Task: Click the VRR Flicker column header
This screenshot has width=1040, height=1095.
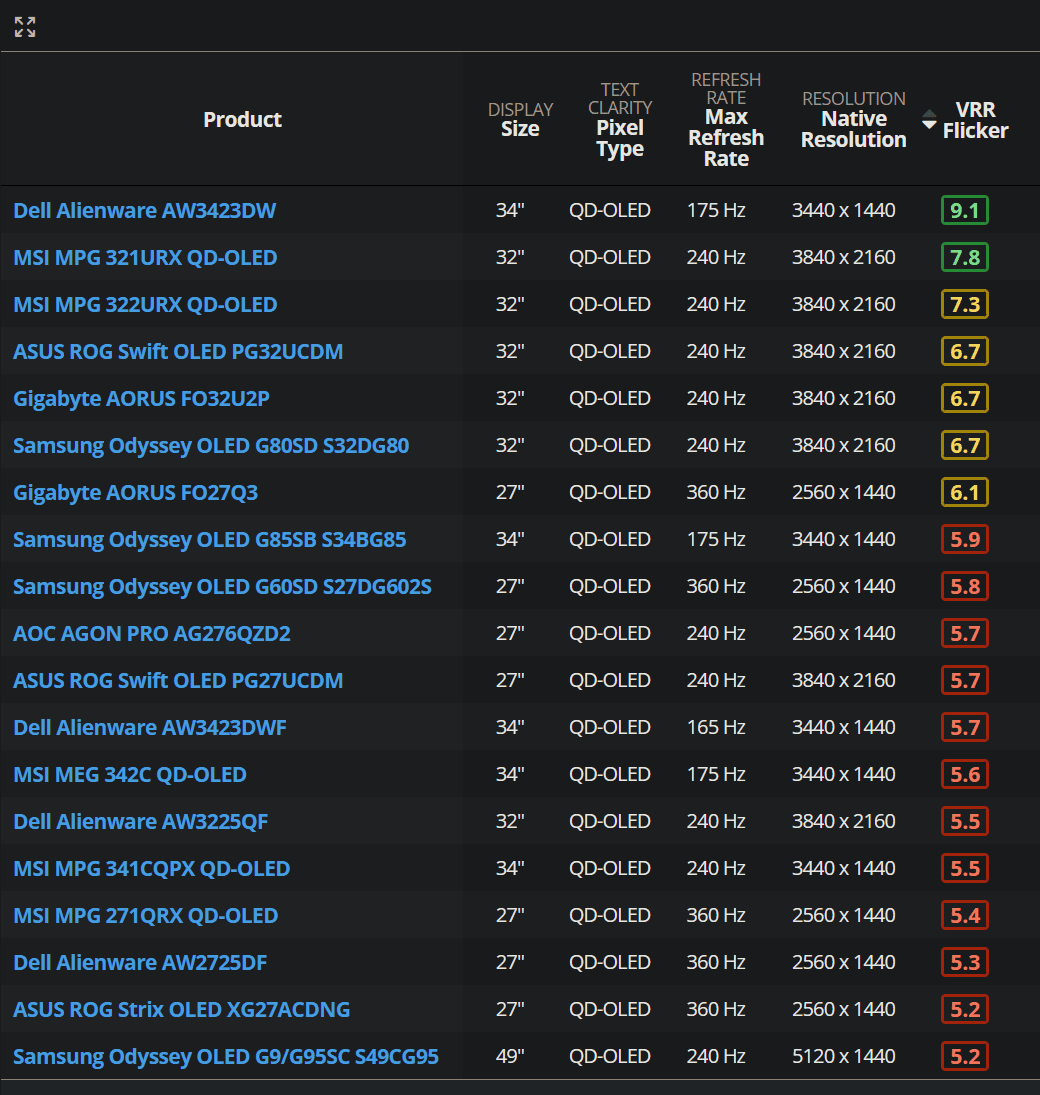Action: pos(976,120)
